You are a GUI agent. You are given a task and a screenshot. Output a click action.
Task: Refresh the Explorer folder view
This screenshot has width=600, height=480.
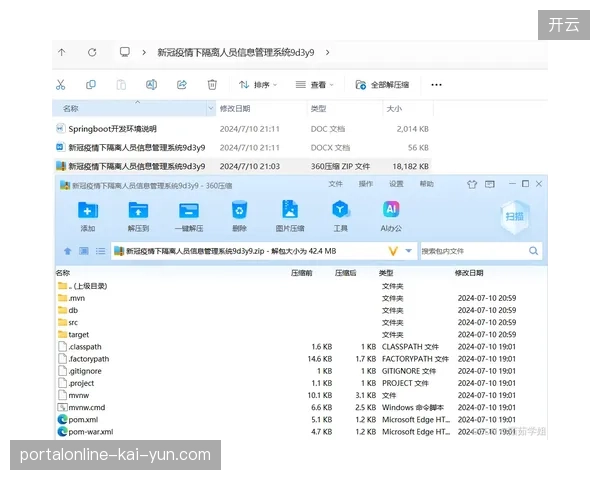click(92, 52)
